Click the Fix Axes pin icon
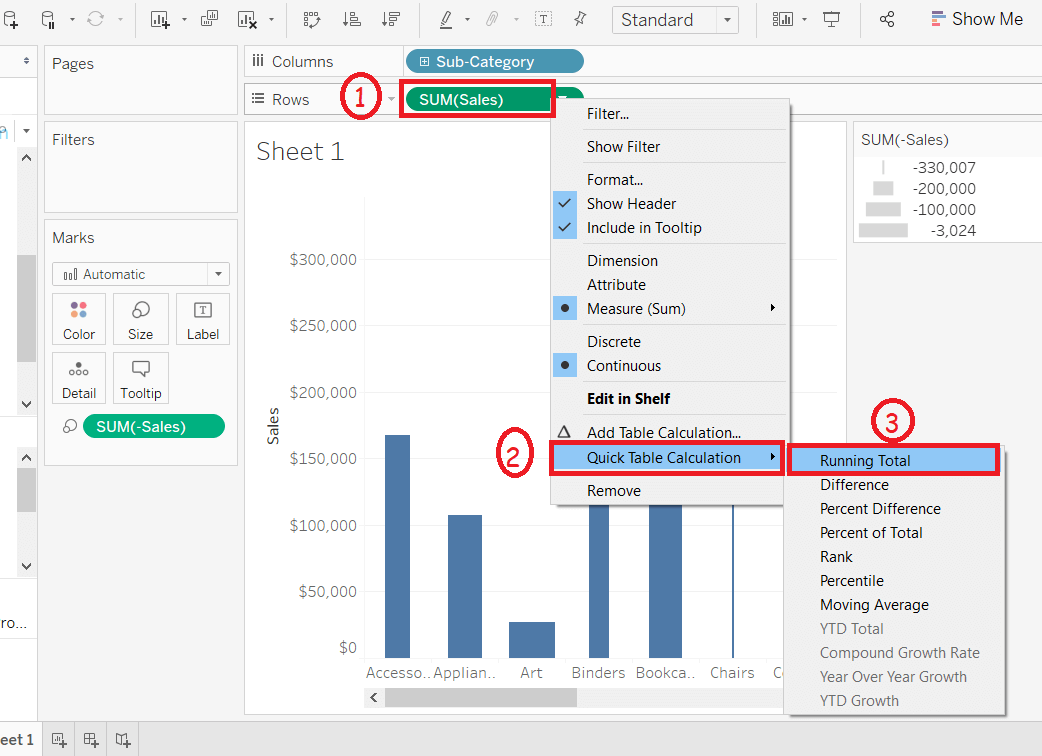The width and height of the screenshot is (1042, 756). tap(580, 19)
